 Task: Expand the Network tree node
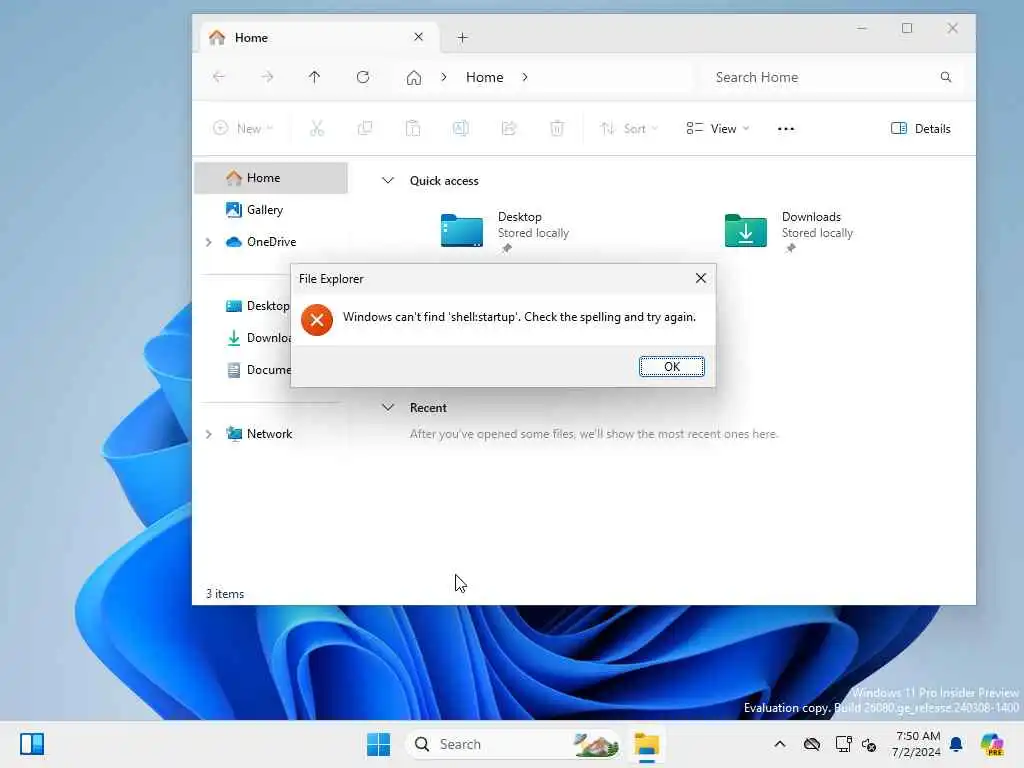pyautogui.click(x=208, y=434)
